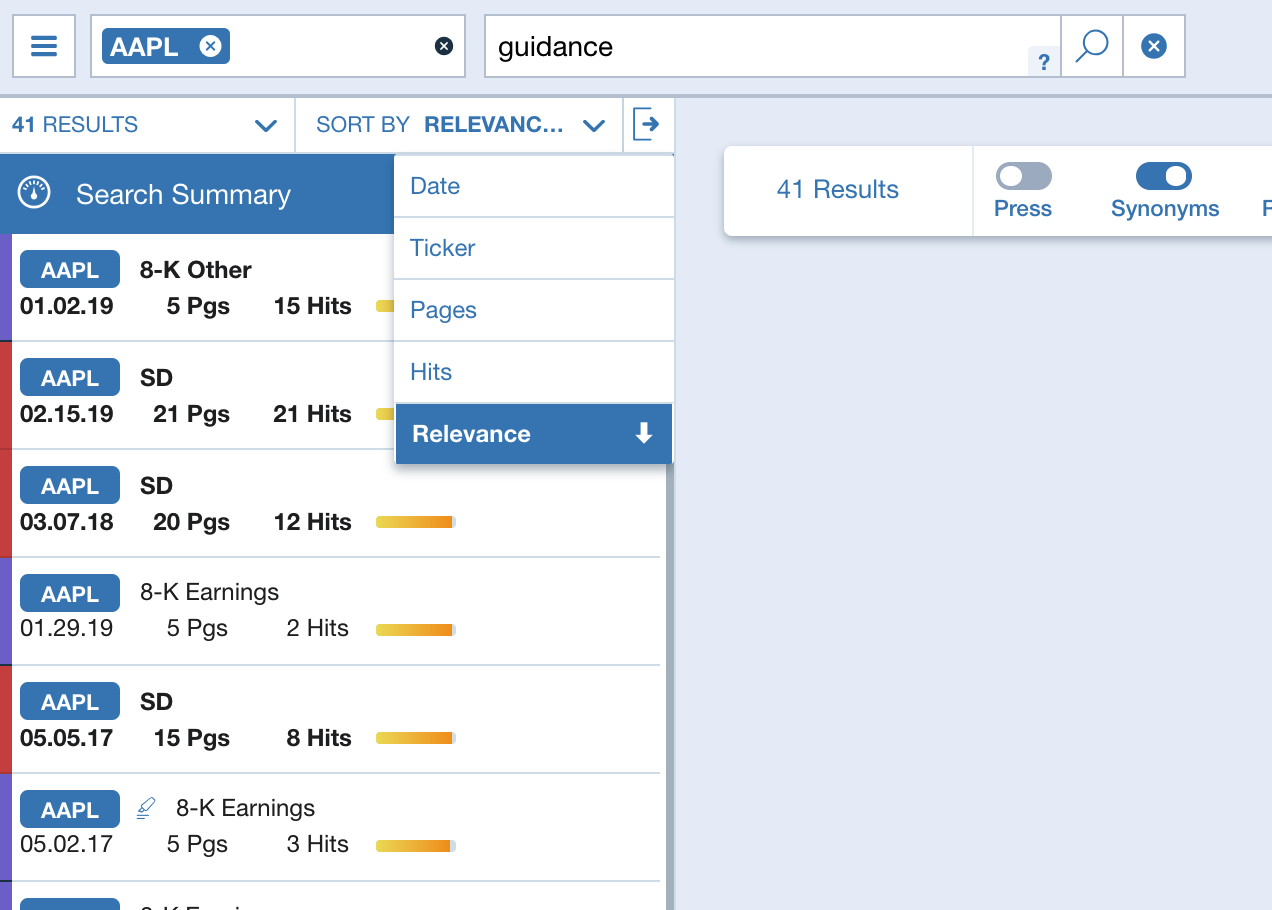Screen dimensions: 1272x910
Task: Clear the ticker search field
Action: coord(444,46)
